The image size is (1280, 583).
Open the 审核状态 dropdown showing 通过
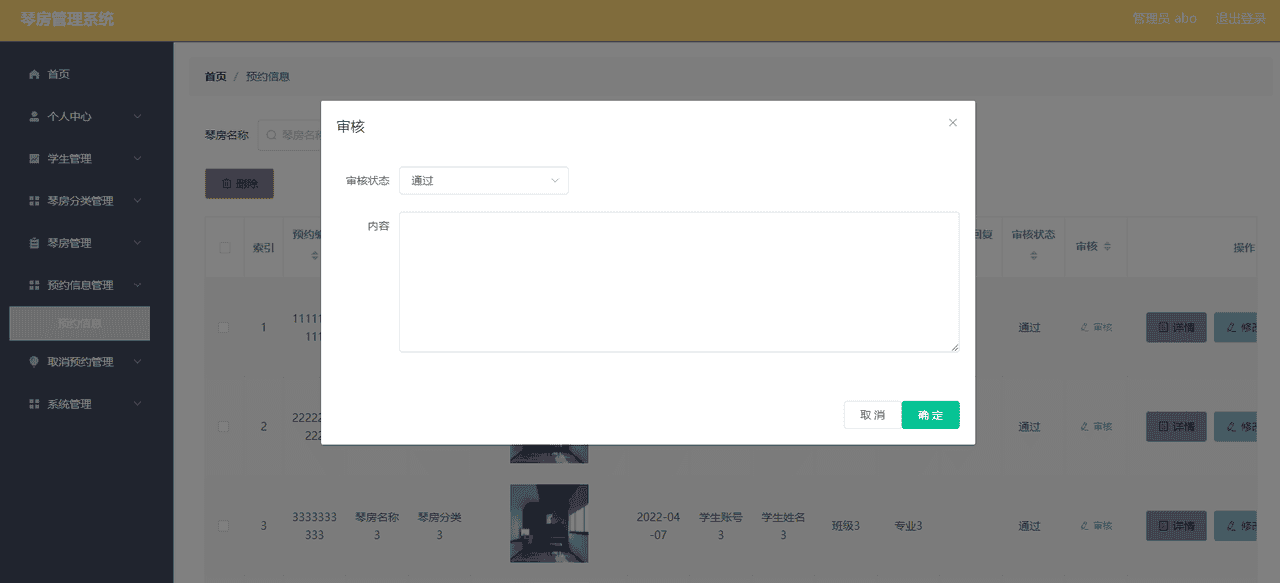click(x=484, y=180)
